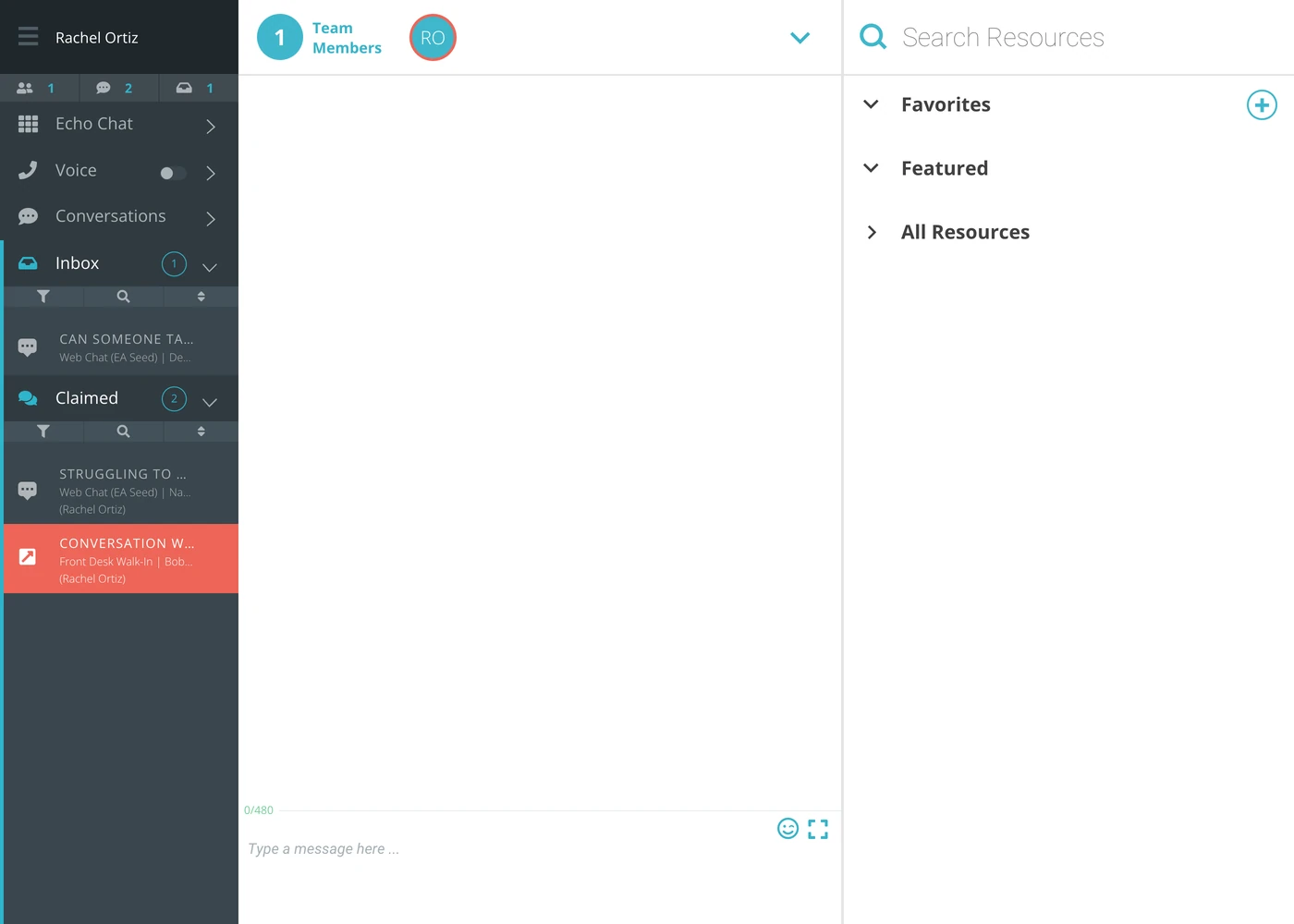The width and height of the screenshot is (1294, 924).
Task: Click the chat bubble count icon showing 2
Action: 104,88
